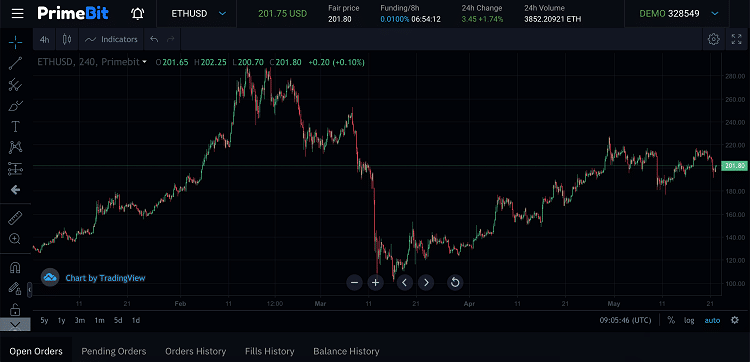Click the PrimeBit logo
Image resolution: width=750 pixels, height=362 pixels.
tap(73, 13)
